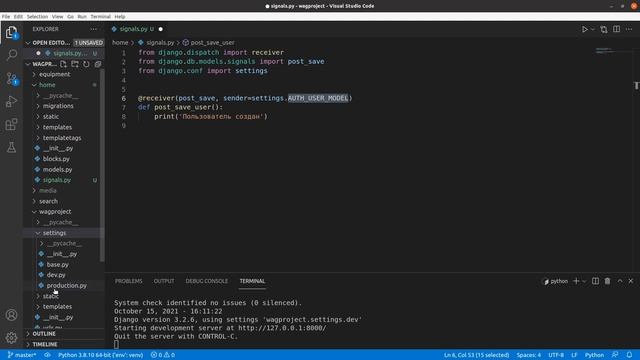Refresh the explorer tree

(x=86, y=64)
